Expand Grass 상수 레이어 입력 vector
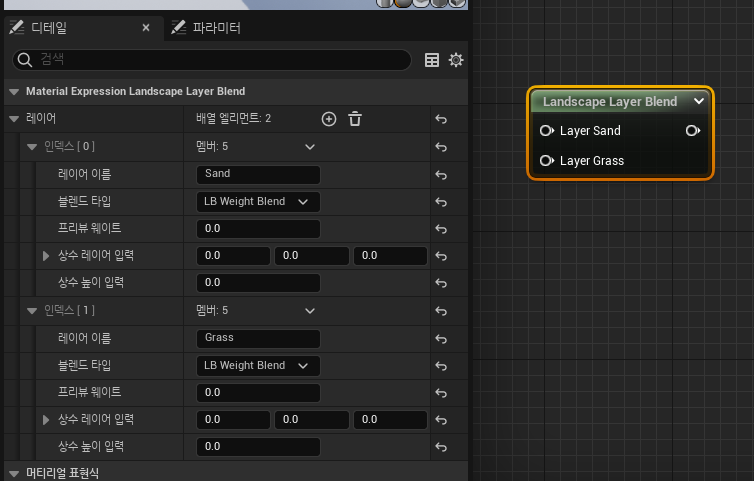754x481 pixels. (x=46, y=420)
